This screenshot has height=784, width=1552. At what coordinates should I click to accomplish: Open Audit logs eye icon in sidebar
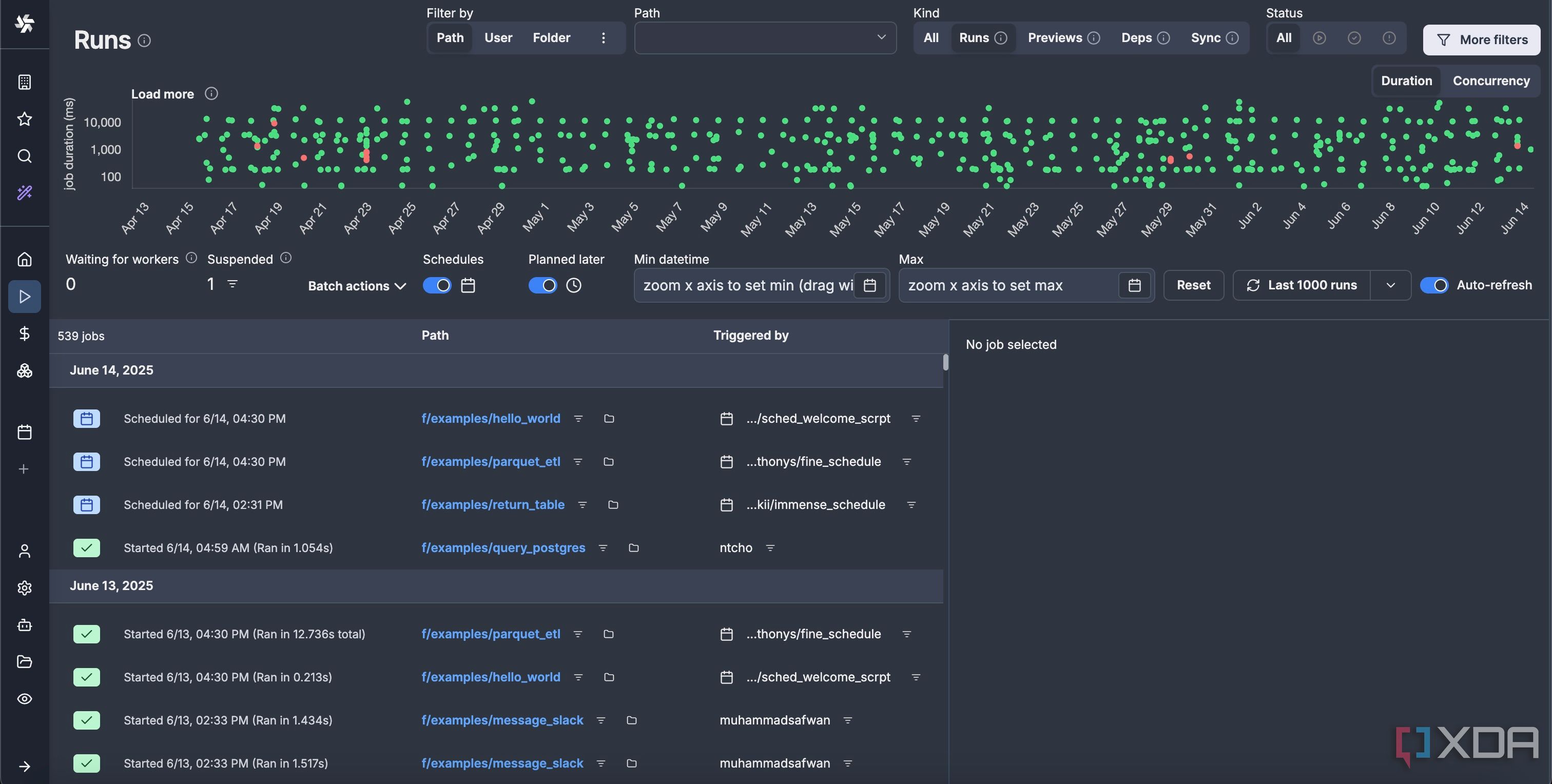tap(24, 698)
